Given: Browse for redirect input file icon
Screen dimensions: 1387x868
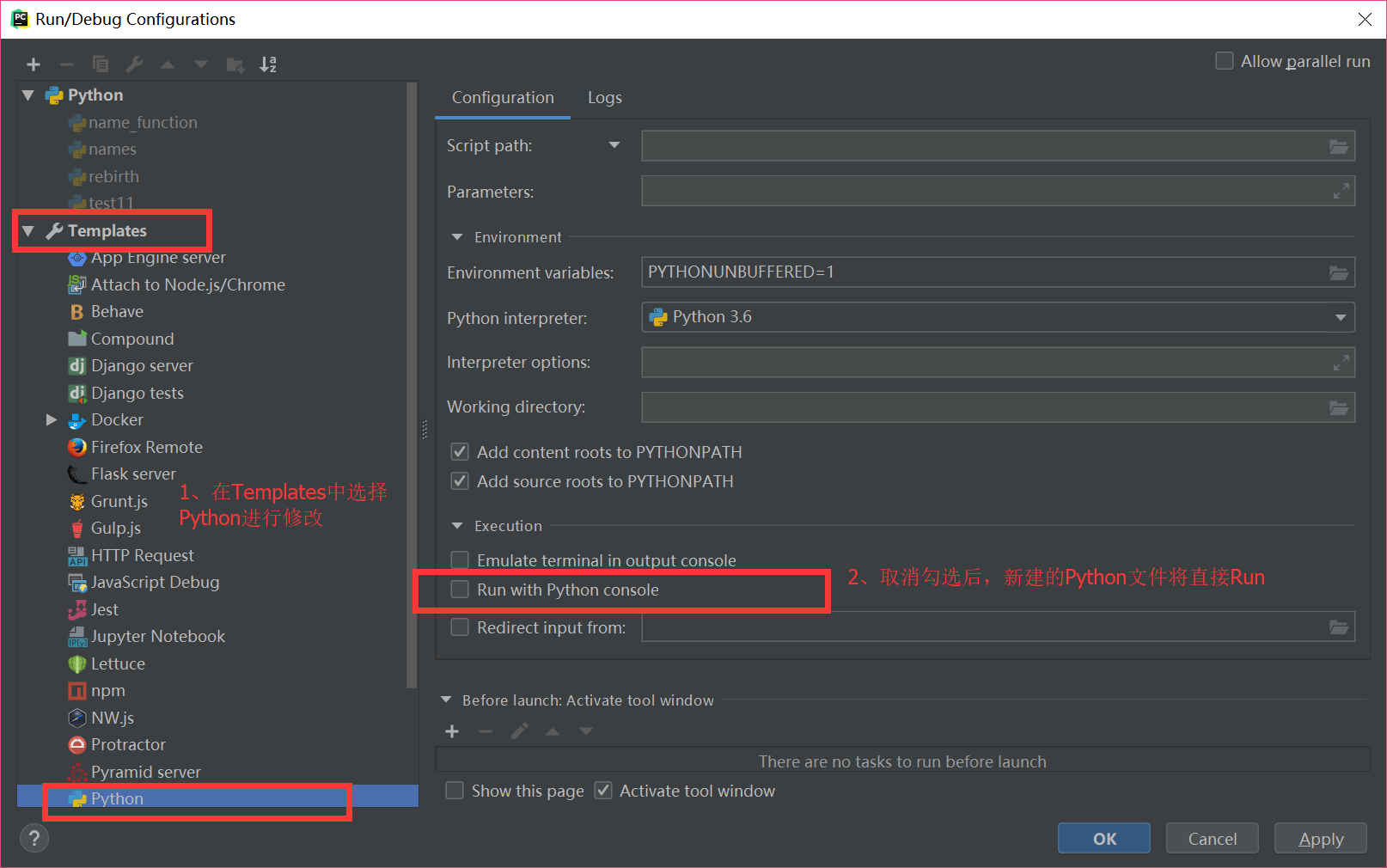Looking at the screenshot, I should pos(1339,627).
